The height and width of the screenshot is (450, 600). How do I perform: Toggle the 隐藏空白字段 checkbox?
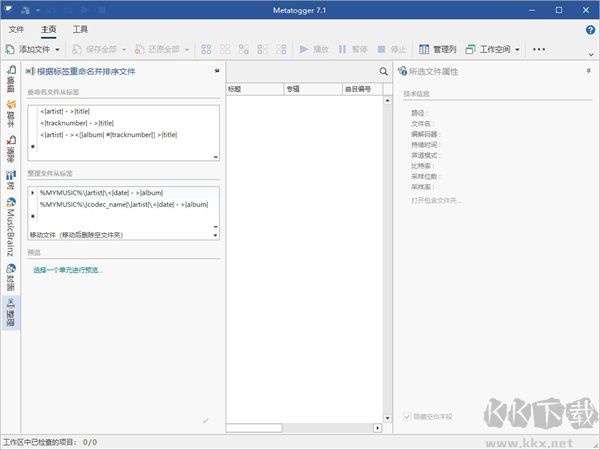coord(407,416)
